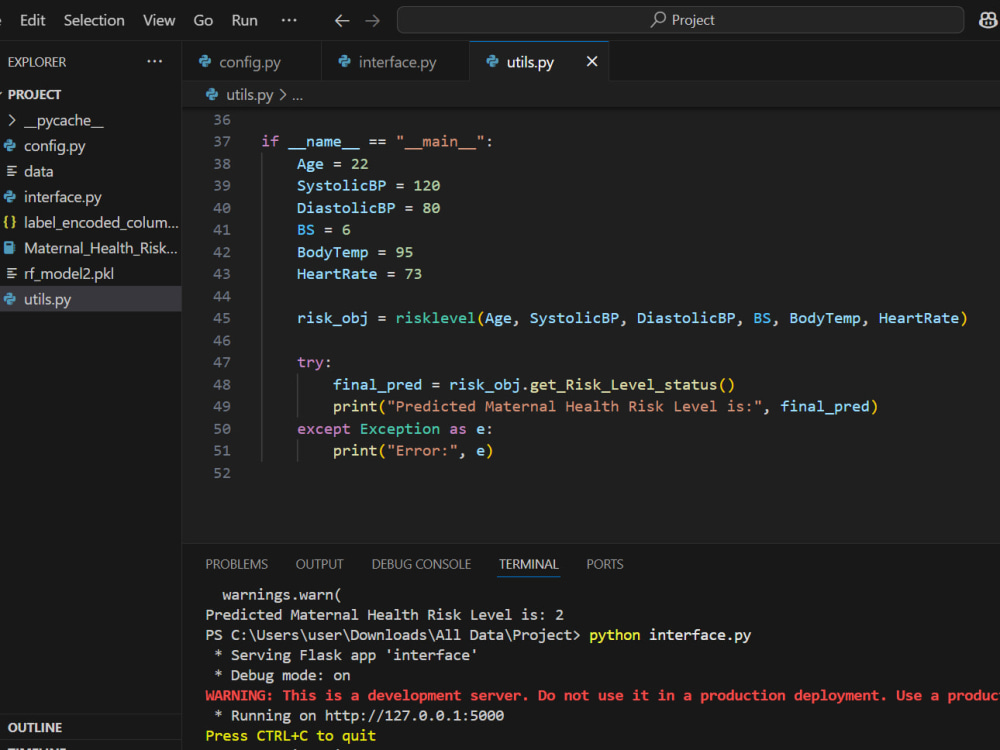Click Python icon on interface.py tab
1000x750 pixels.
click(344, 61)
